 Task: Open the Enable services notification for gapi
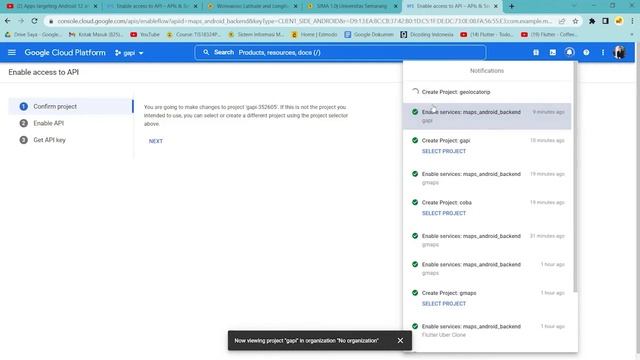tap(487, 116)
